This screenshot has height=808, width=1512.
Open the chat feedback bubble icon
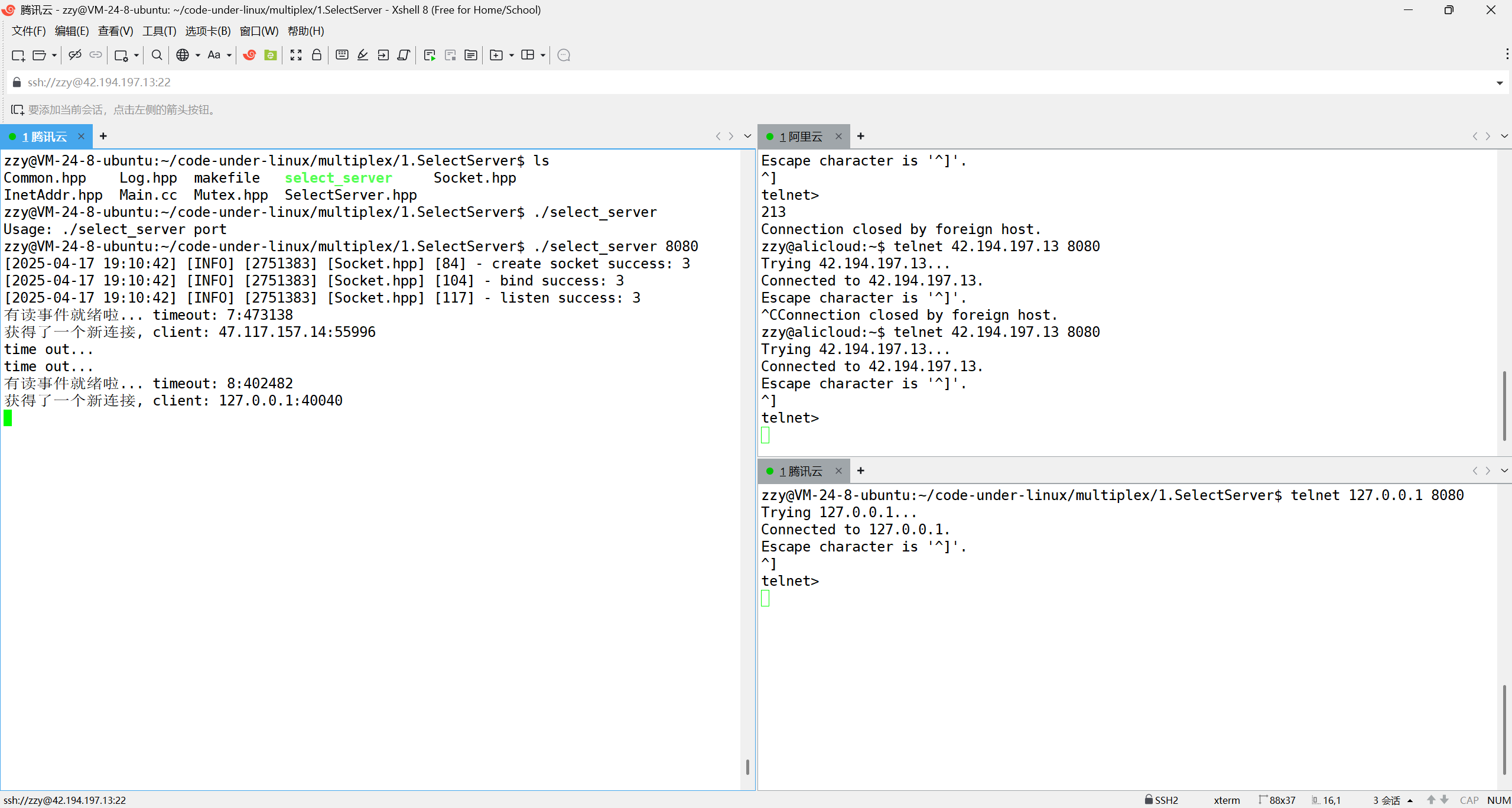click(564, 55)
